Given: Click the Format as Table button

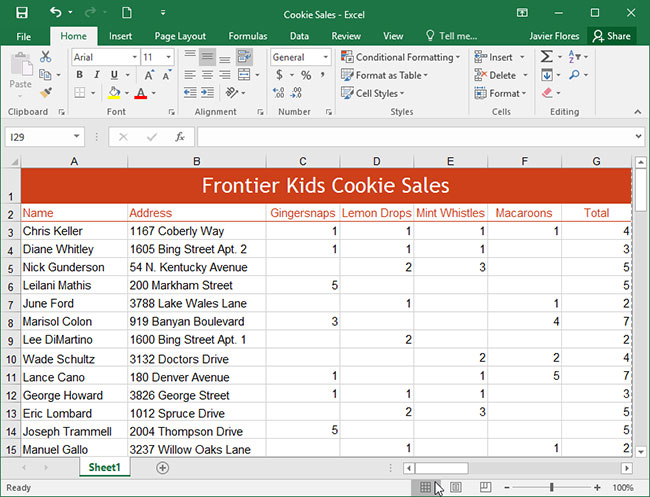Looking at the screenshot, I should point(395,75).
